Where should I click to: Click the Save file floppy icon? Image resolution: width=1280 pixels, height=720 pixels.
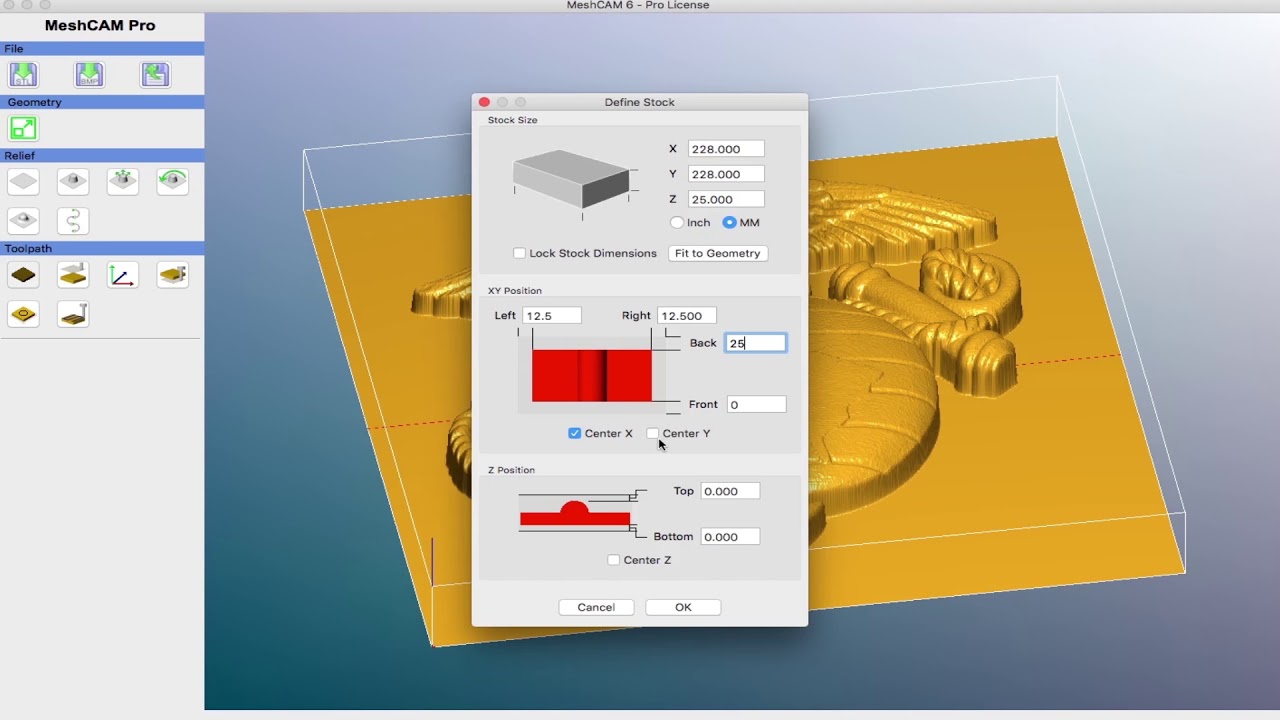[x=155, y=75]
